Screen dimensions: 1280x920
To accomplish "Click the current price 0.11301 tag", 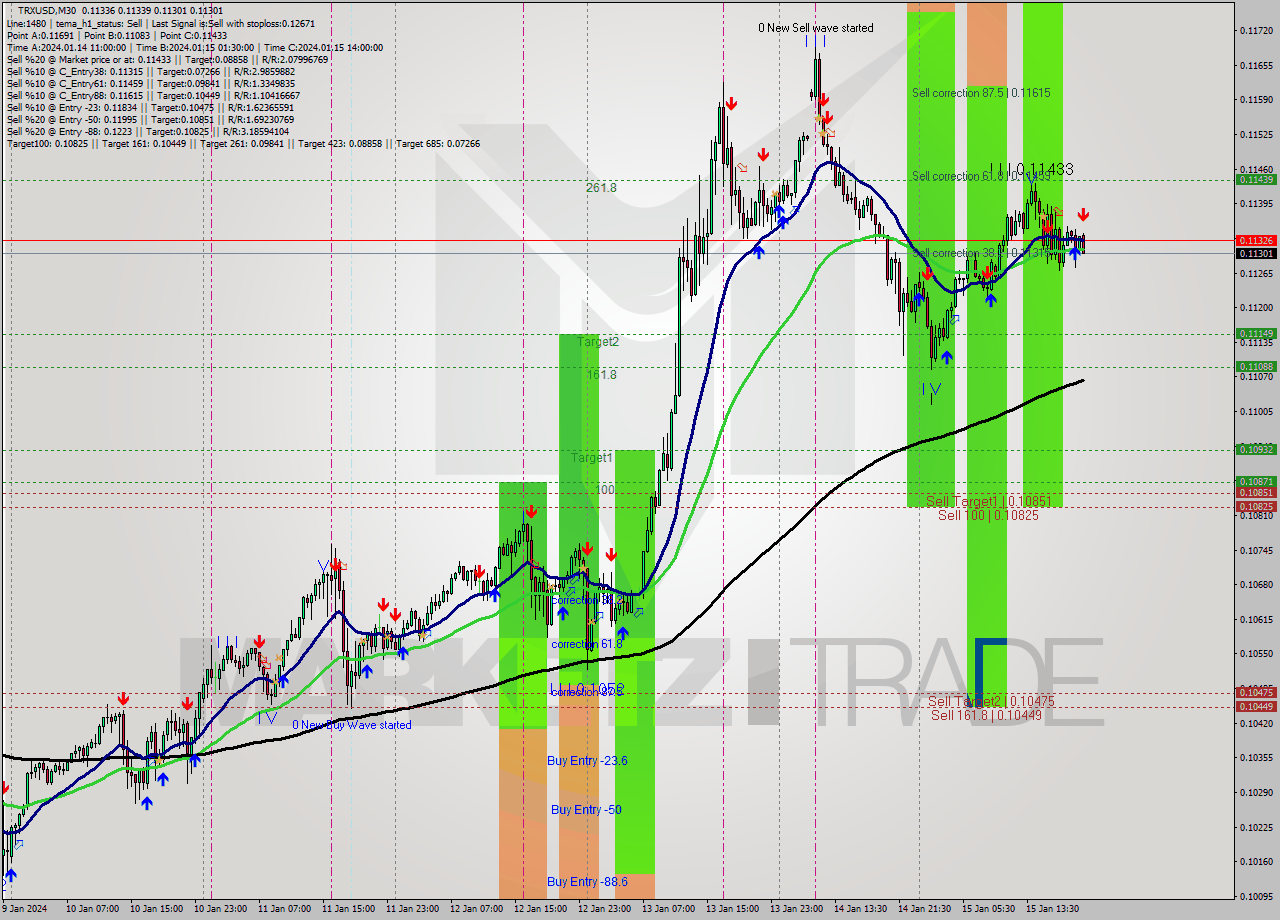I will pyautogui.click(x=1256, y=254).
